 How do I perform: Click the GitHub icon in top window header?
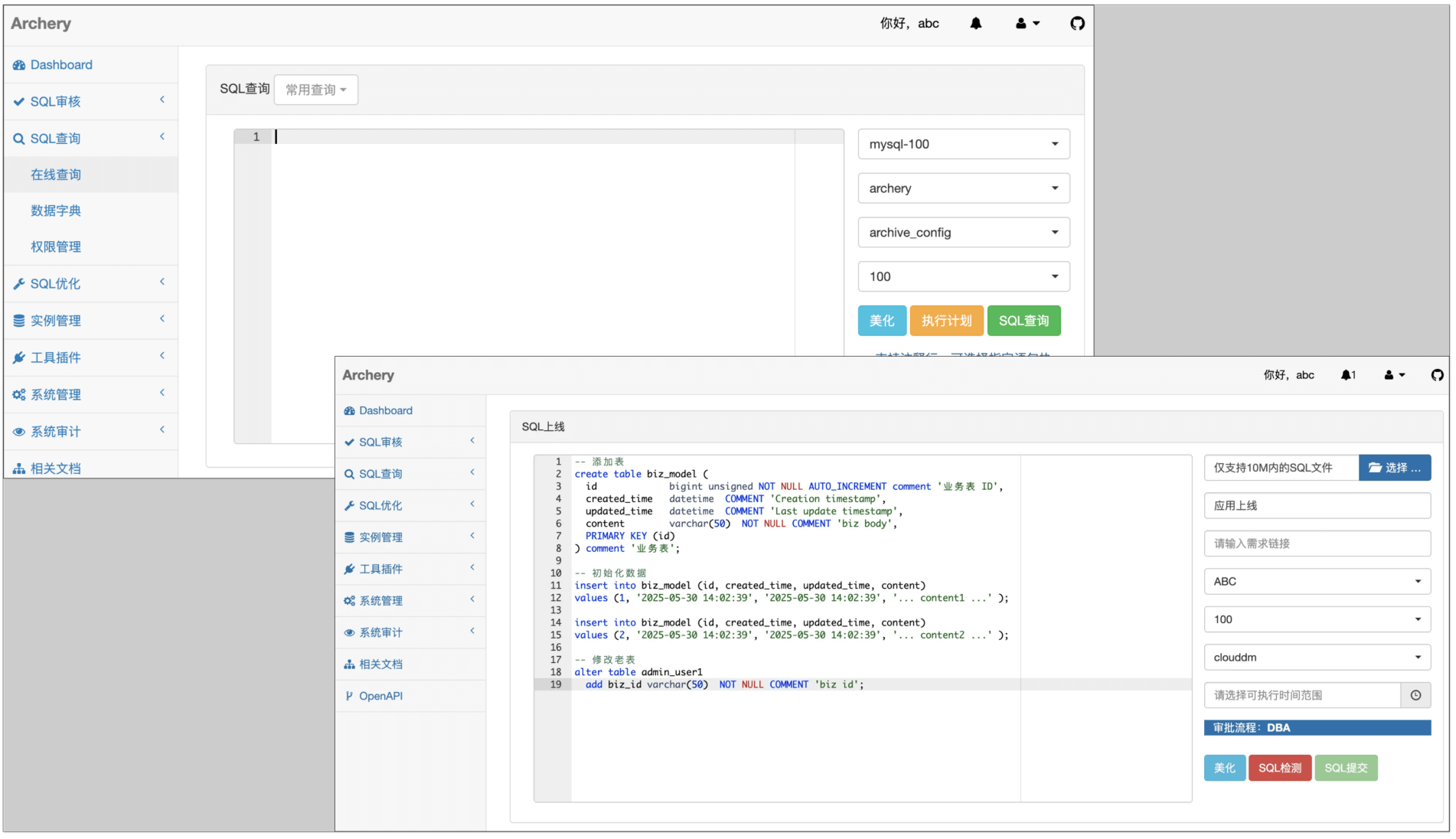point(1077,24)
